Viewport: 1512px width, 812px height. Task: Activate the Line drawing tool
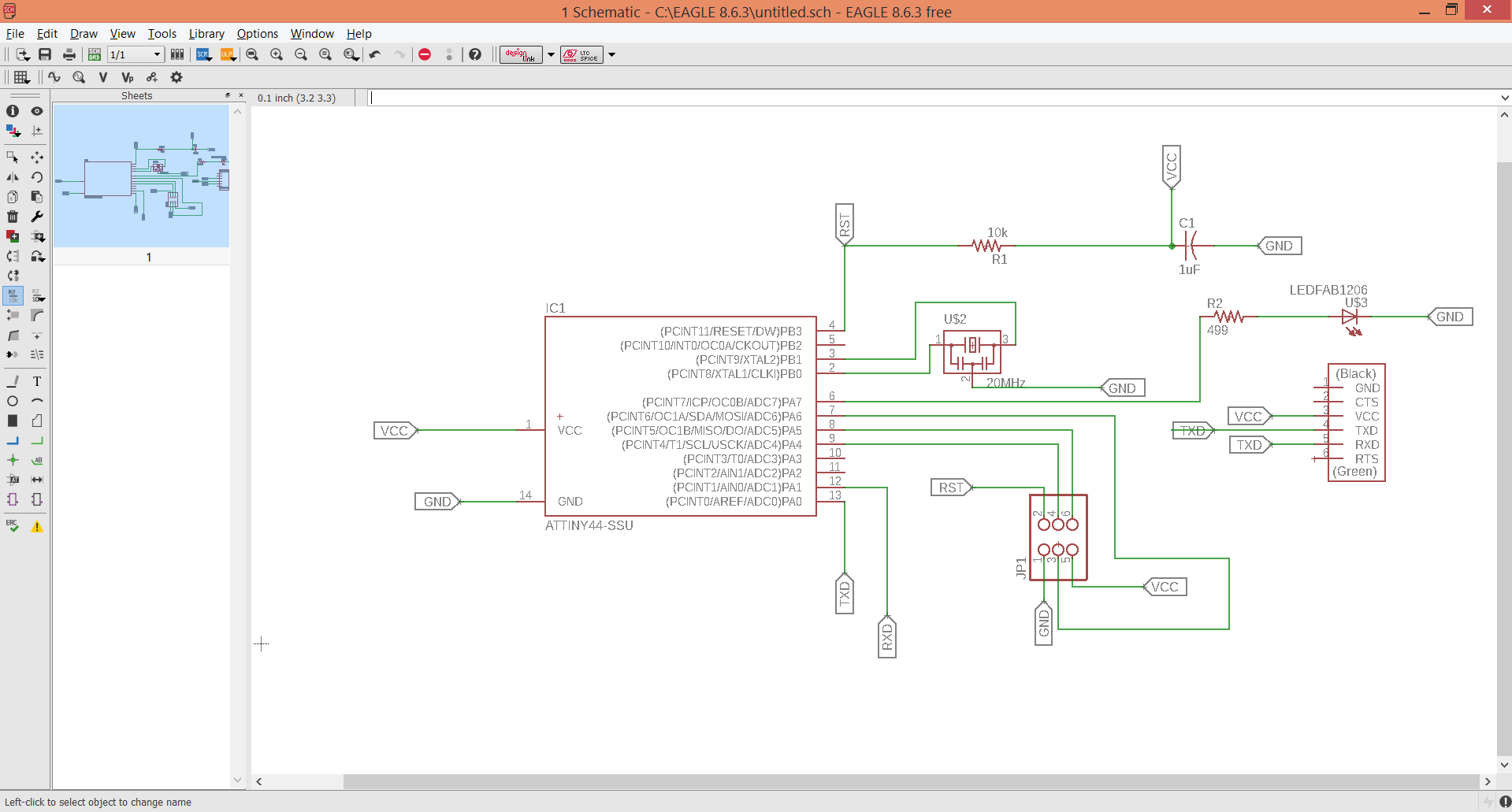pyautogui.click(x=13, y=381)
